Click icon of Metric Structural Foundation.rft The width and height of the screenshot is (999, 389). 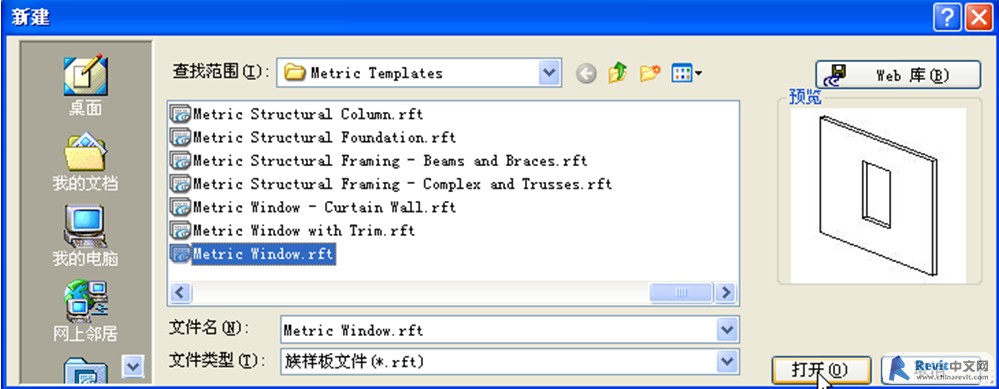click(x=180, y=138)
